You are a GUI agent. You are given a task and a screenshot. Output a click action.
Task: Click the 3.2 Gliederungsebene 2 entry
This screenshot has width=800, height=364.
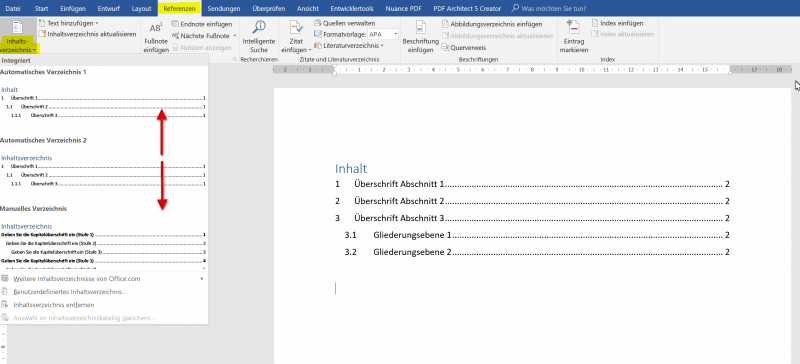(x=537, y=252)
